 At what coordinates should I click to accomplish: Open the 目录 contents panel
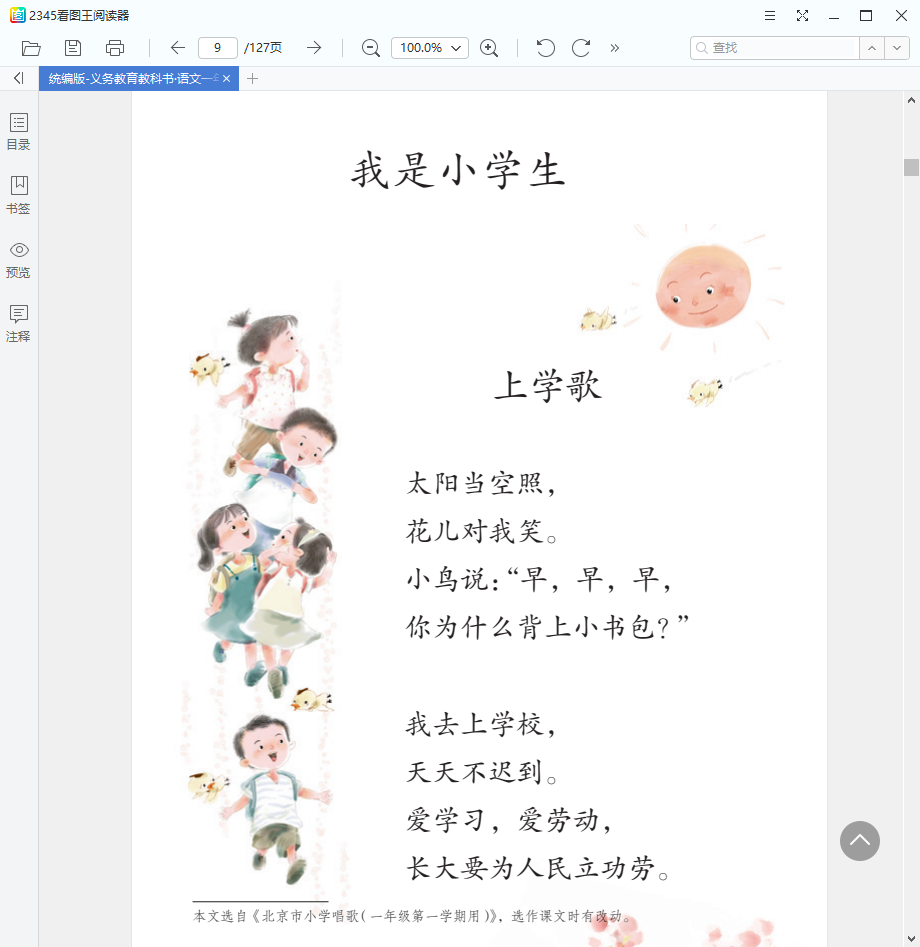pos(18,131)
